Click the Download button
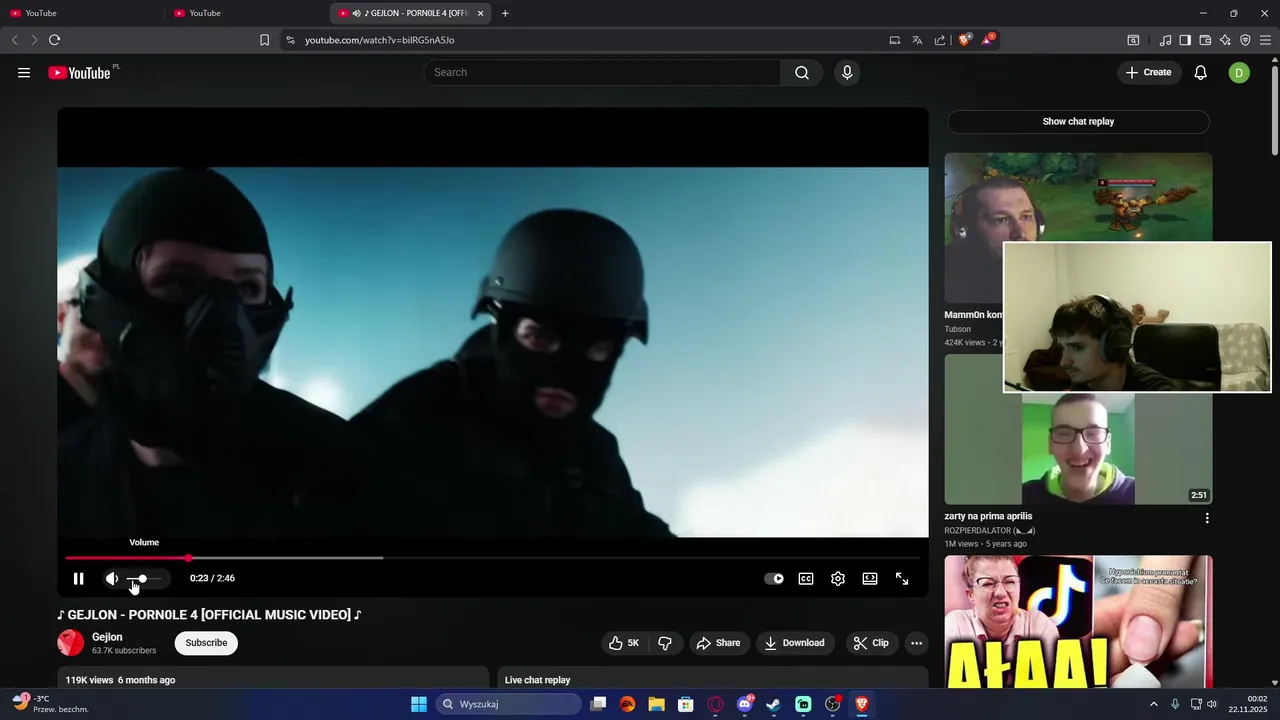 point(795,643)
